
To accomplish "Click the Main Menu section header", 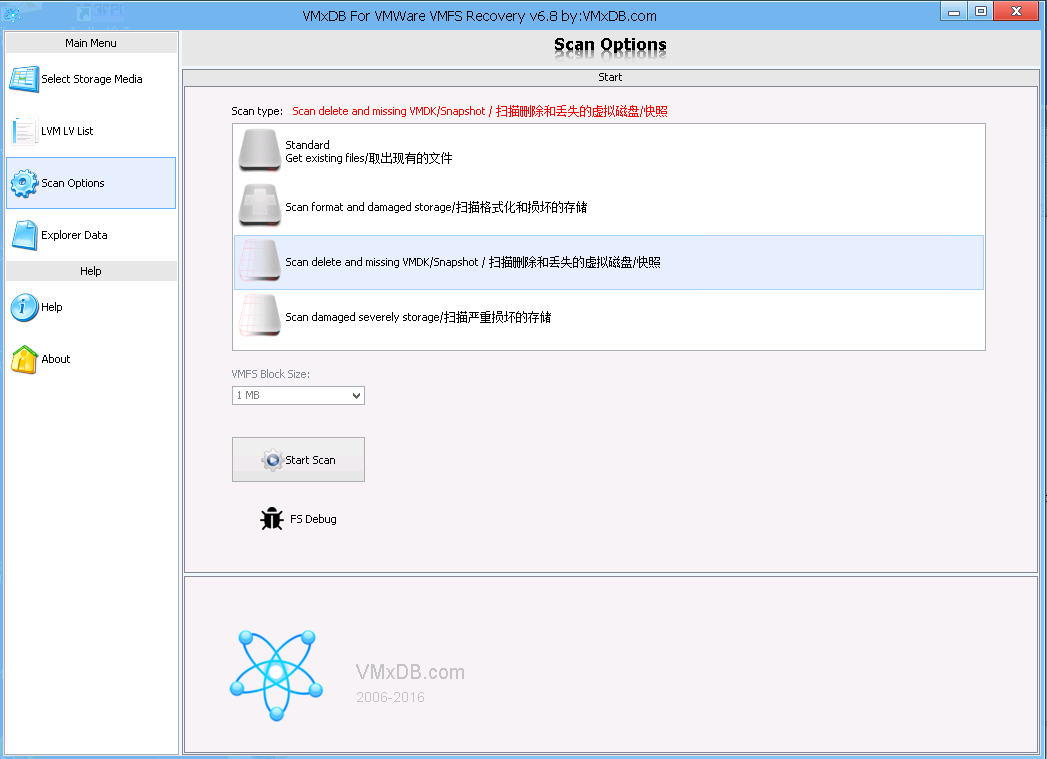I will [x=91, y=43].
